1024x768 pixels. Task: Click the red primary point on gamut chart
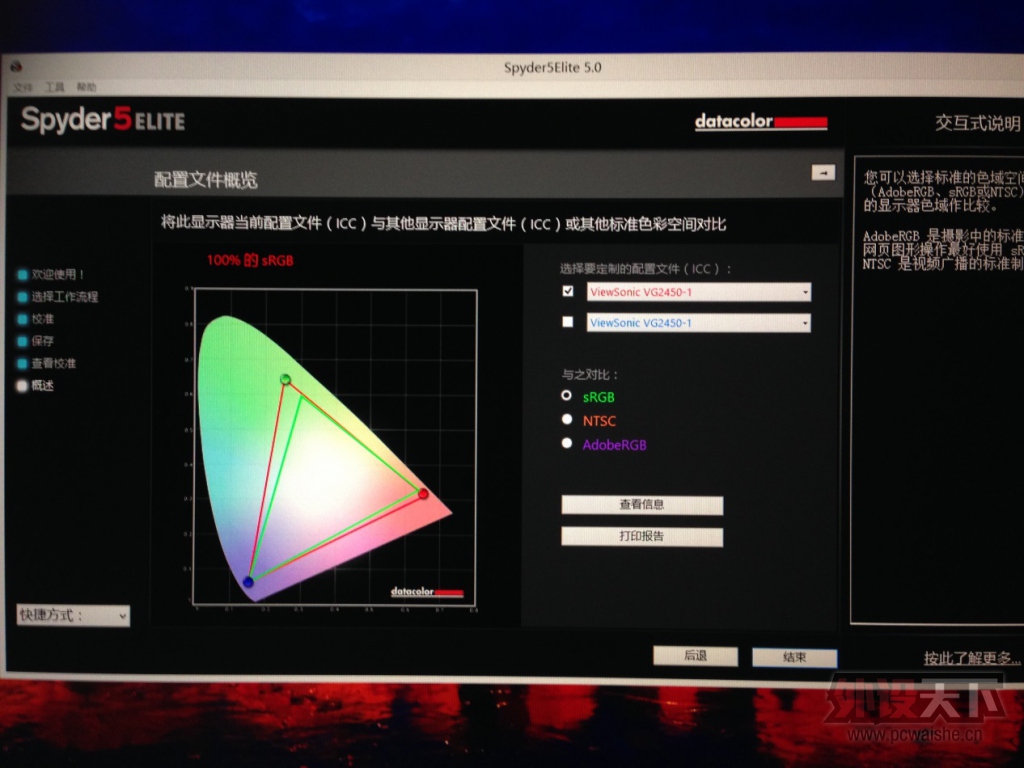[x=423, y=494]
